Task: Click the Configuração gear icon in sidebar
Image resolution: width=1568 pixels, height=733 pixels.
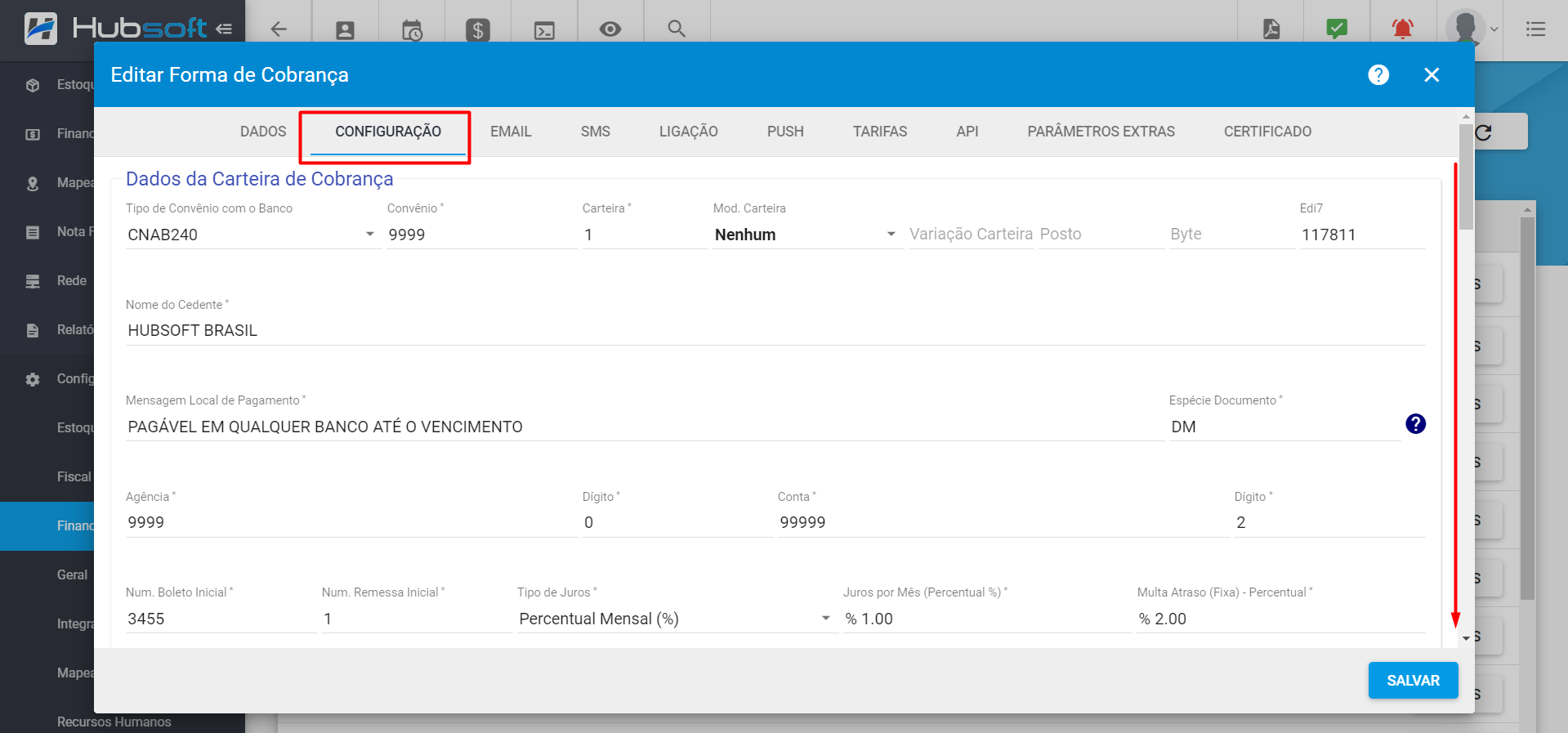Action: click(x=33, y=379)
